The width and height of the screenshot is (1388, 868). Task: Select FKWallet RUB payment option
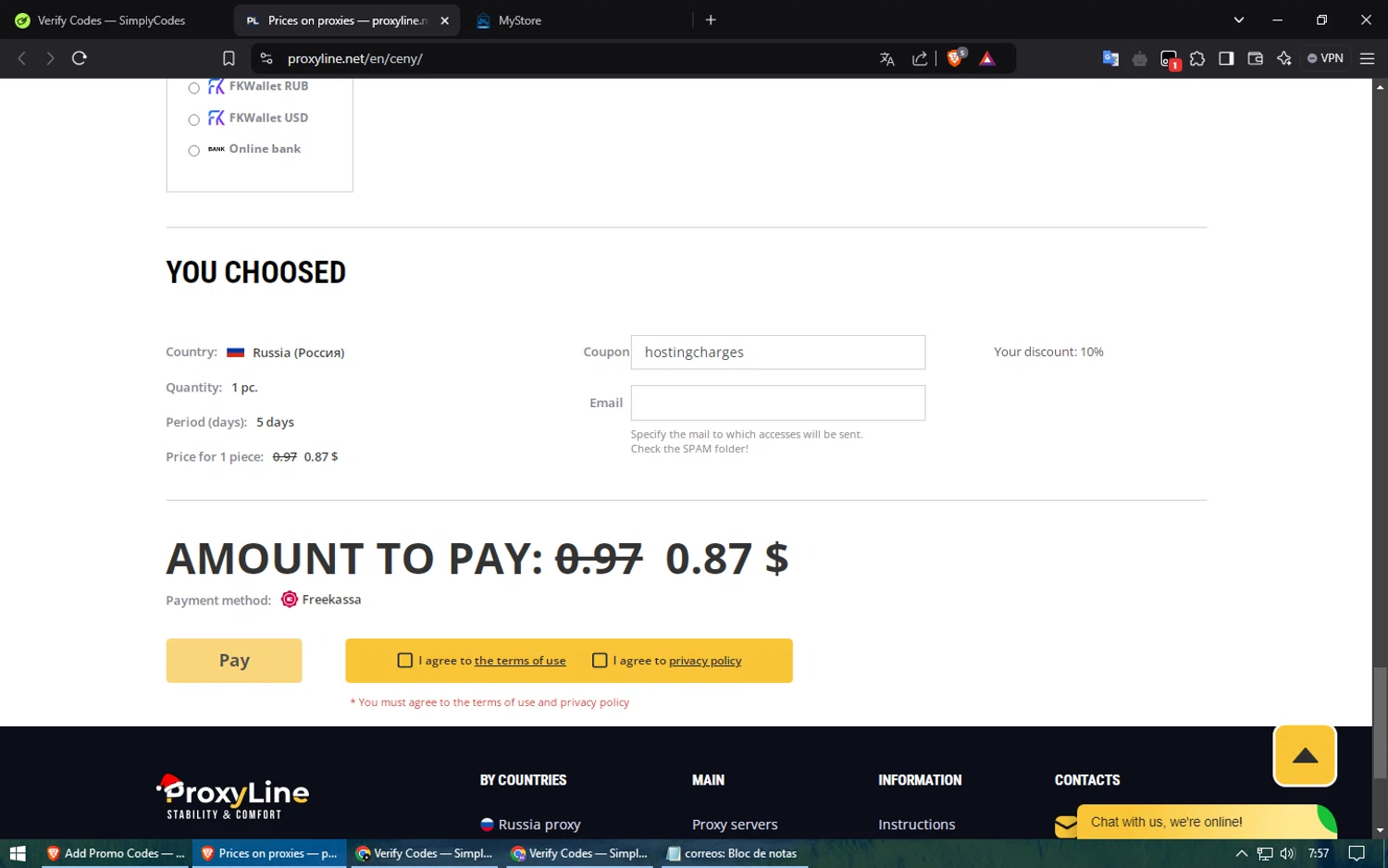(193, 88)
